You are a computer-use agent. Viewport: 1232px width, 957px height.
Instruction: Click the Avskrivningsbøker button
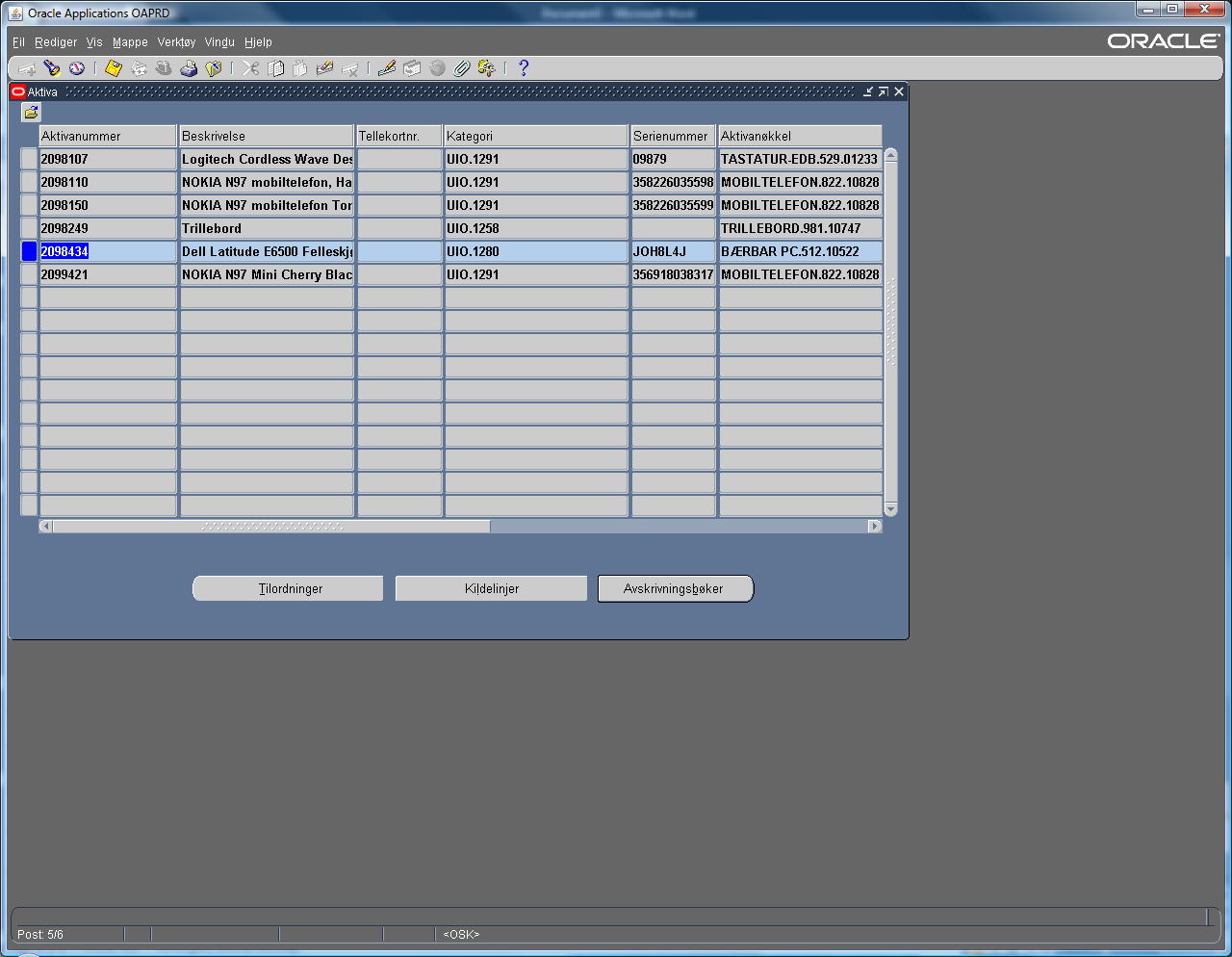point(675,588)
